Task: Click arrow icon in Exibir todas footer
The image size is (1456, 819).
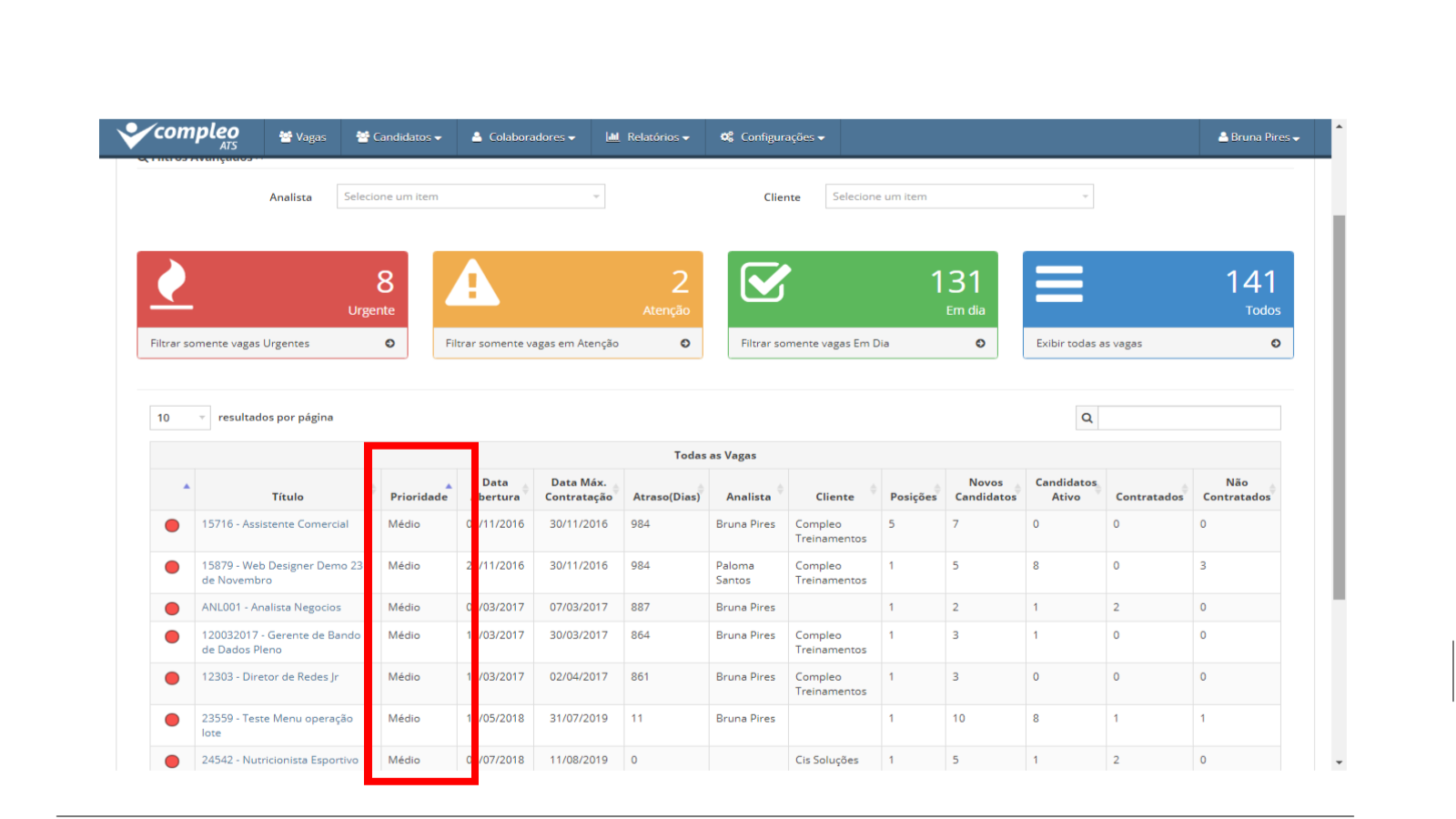Action: tap(1276, 344)
